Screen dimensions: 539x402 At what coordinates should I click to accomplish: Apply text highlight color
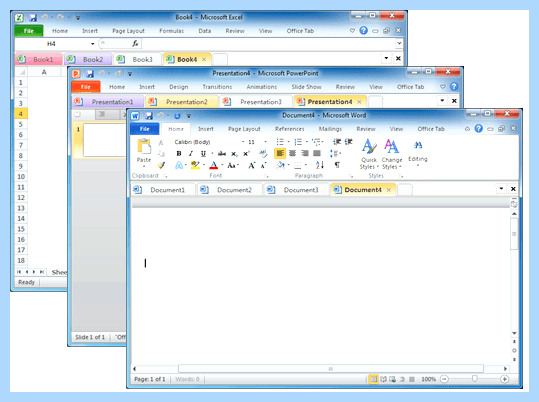(195, 165)
